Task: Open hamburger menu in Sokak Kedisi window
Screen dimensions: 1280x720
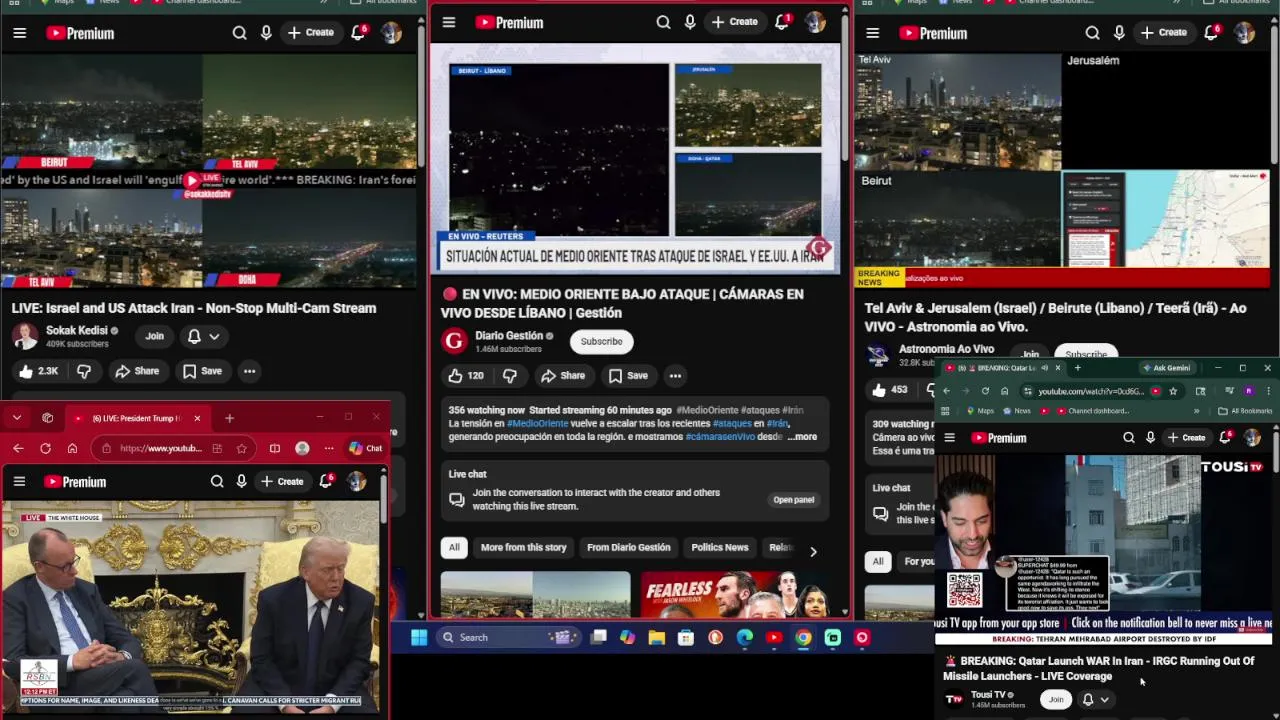Action: (x=19, y=33)
